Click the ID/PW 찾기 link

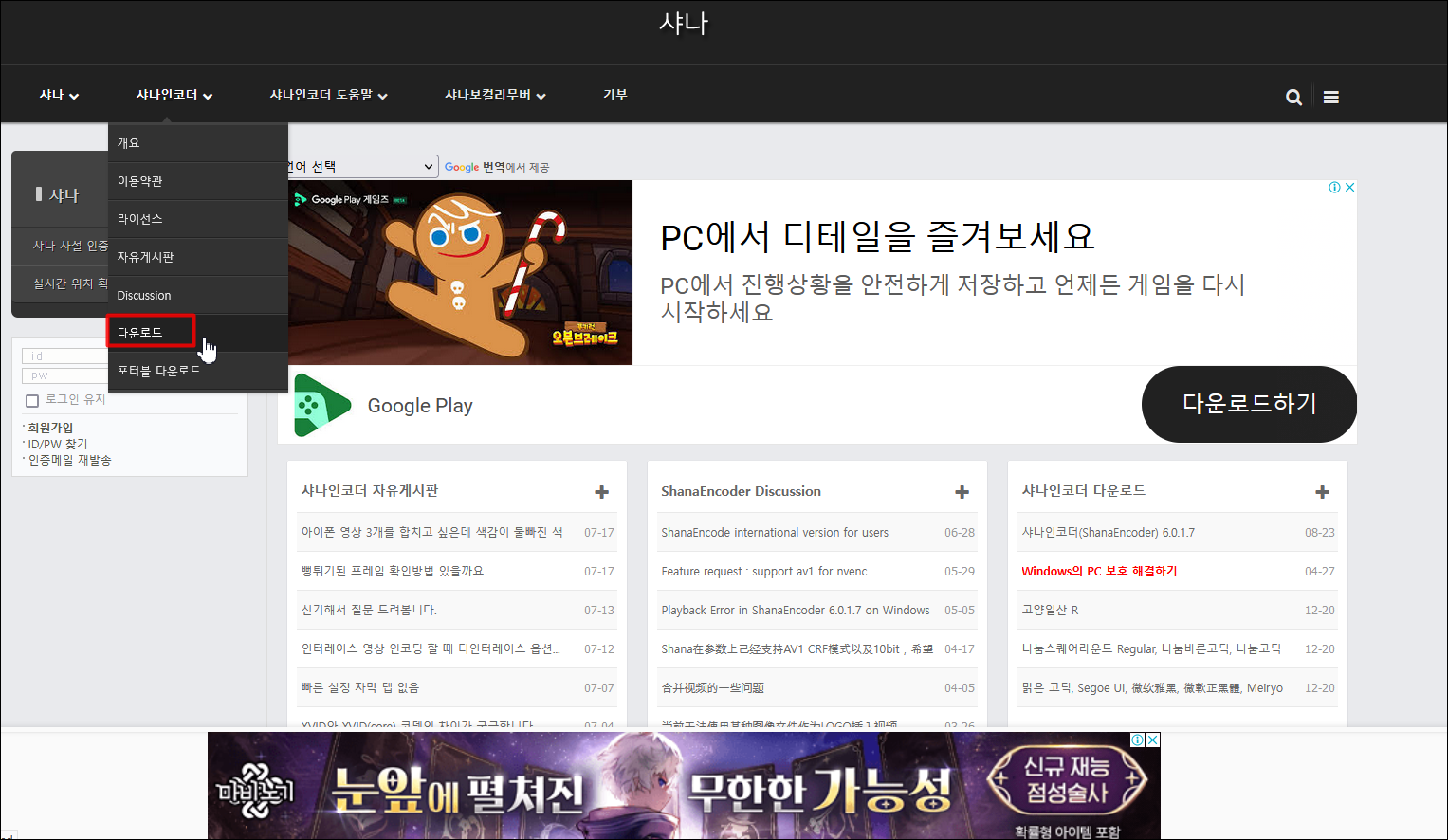coord(57,444)
